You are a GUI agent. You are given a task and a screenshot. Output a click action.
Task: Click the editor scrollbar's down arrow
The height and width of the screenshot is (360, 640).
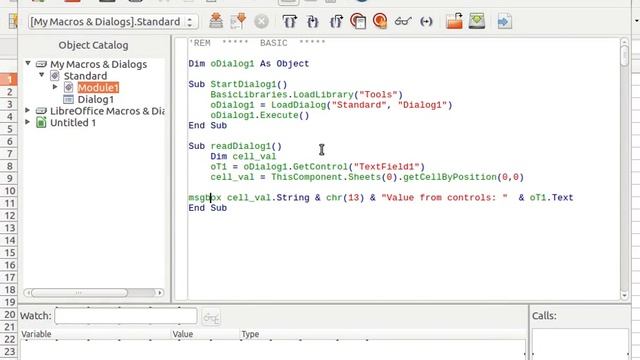(624, 296)
